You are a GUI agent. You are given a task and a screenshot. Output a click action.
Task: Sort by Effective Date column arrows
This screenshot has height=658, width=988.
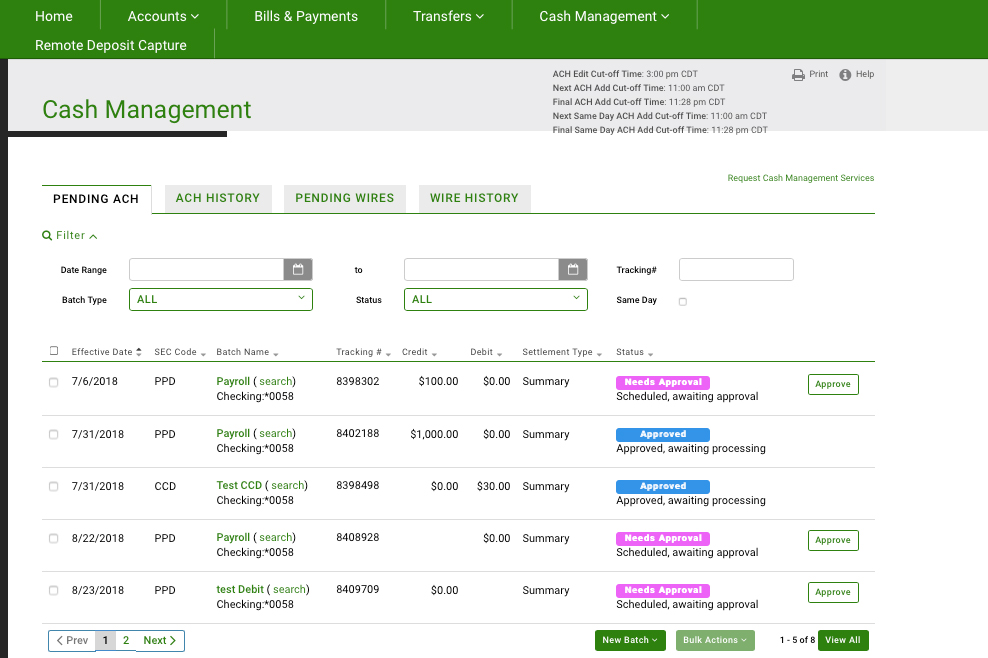pos(139,352)
